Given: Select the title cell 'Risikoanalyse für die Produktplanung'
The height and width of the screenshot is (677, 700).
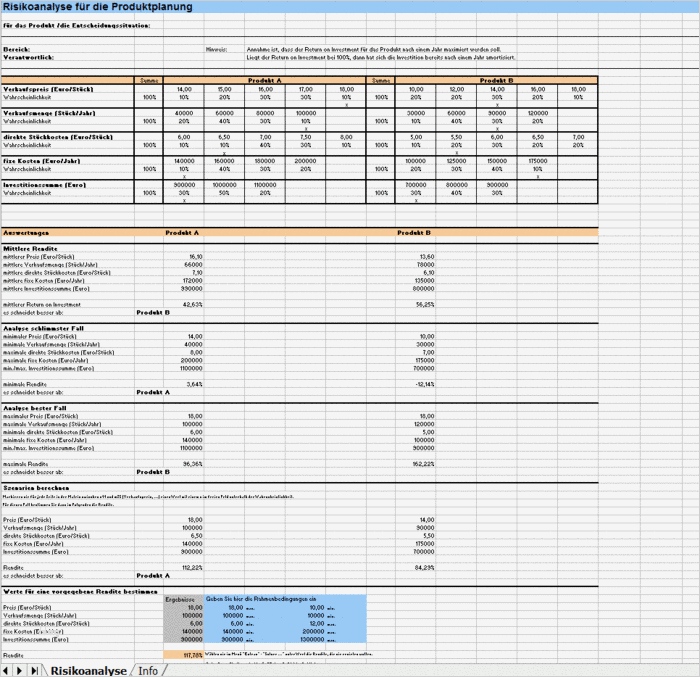Looking at the screenshot, I should 98,7.
